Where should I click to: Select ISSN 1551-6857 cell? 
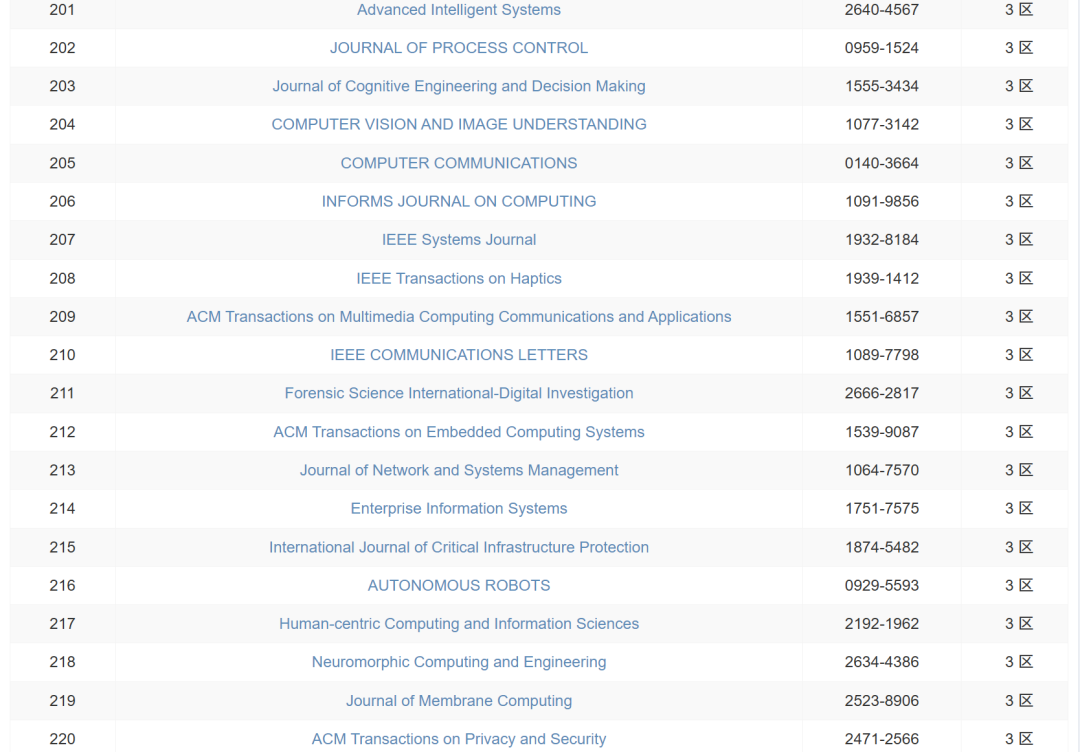pyautogui.click(x=882, y=317)
